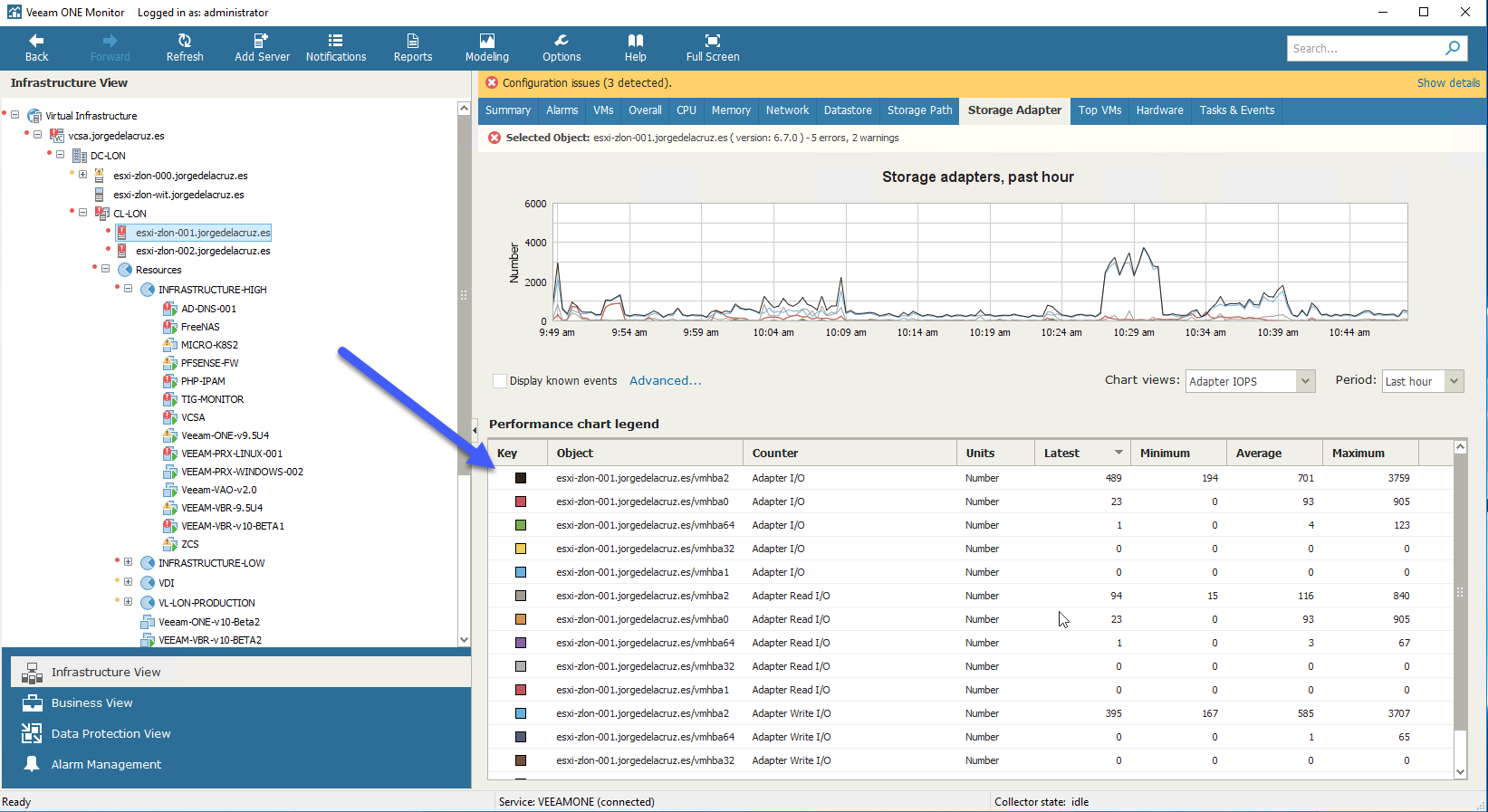The width and height of the screenshot is (1488, 812).
Task: Select esxi-zlon-002.jorgedelacruz.es host
Action: click(x=203, y=251)
